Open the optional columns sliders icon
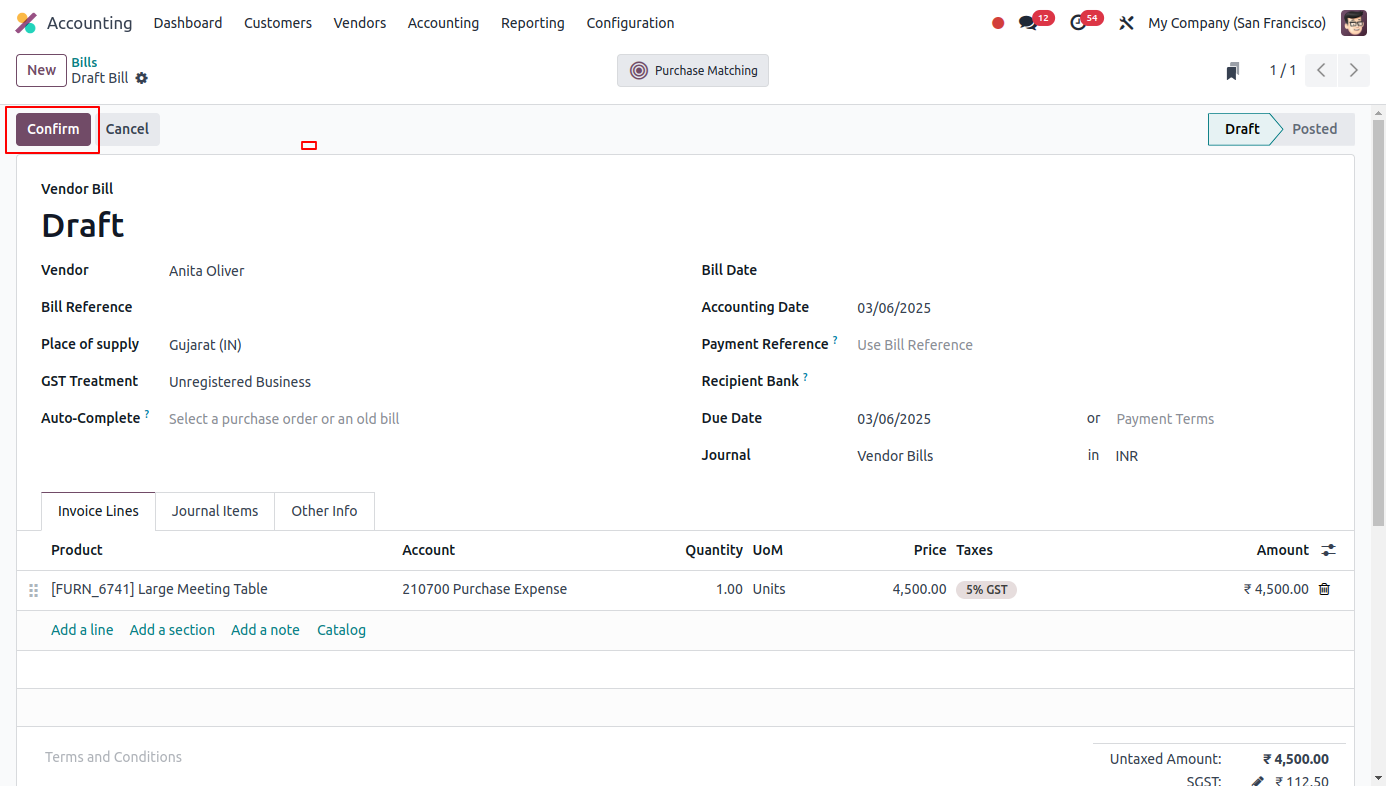This screenshot has width=1386, height=786. (1328, 549)
